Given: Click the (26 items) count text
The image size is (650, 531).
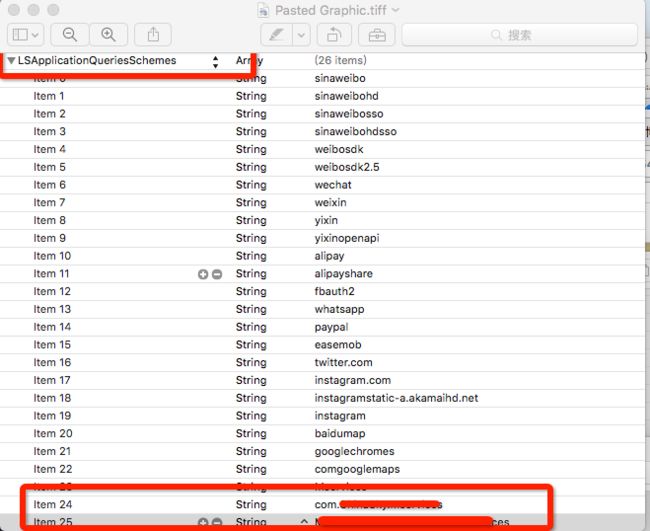Looking at the screenshot, I should [340, 61].
